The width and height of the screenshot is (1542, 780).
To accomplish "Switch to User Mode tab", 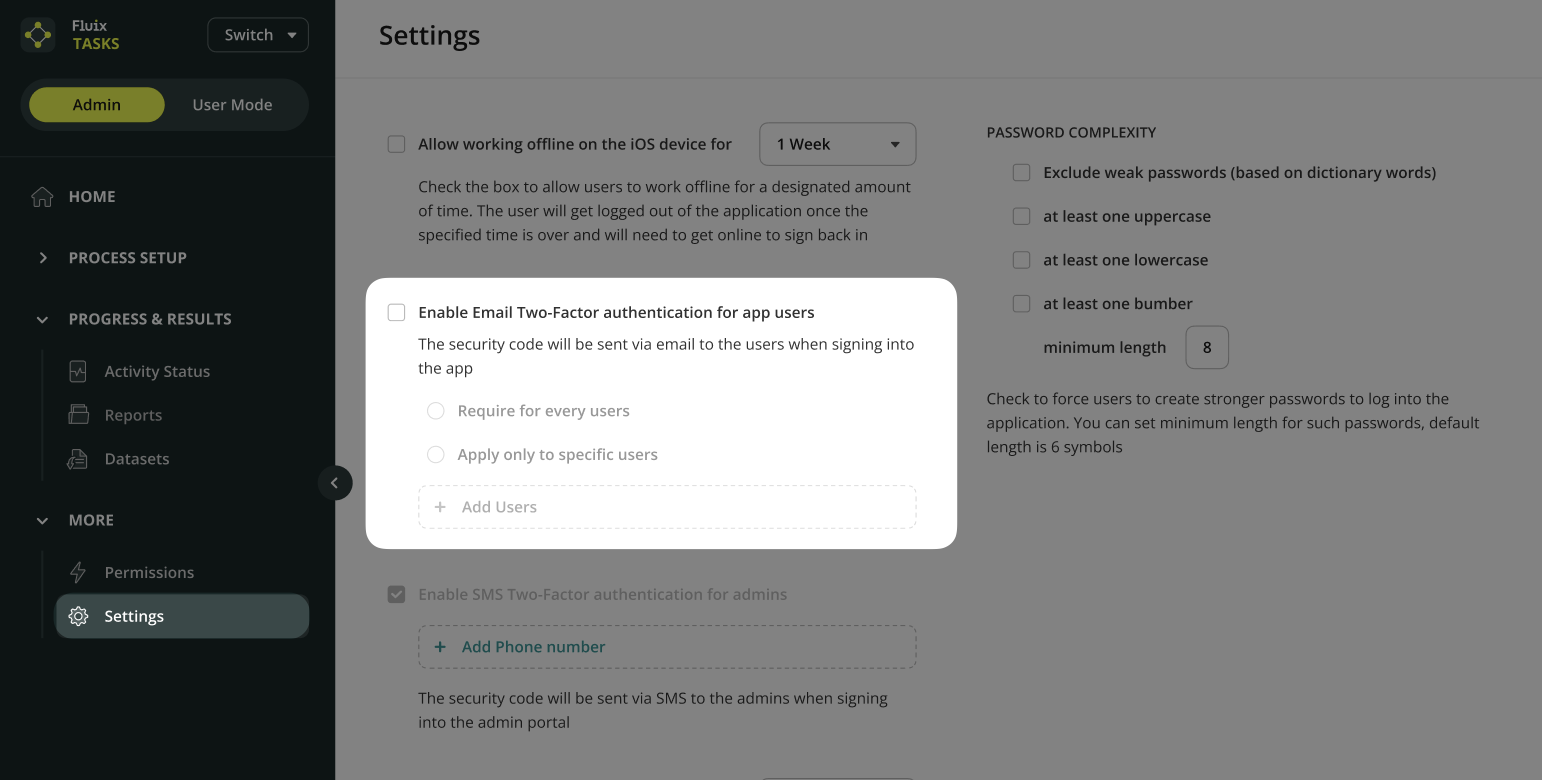I will (232, 105).
